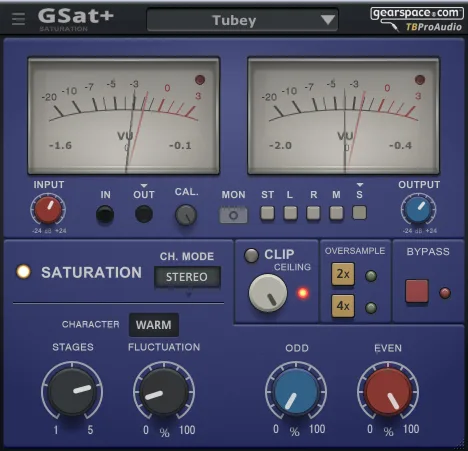Enable 2x oversampling
Image resolution: width=468 pixels, height=451 pixels.
tap(343, 274)
